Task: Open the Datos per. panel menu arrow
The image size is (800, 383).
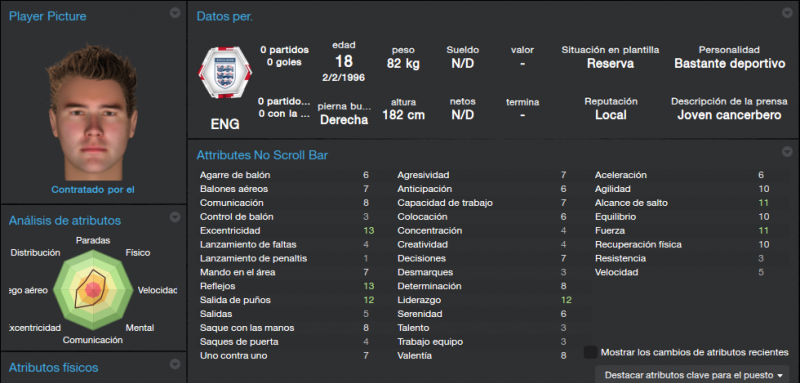Action: click(786, 13)
